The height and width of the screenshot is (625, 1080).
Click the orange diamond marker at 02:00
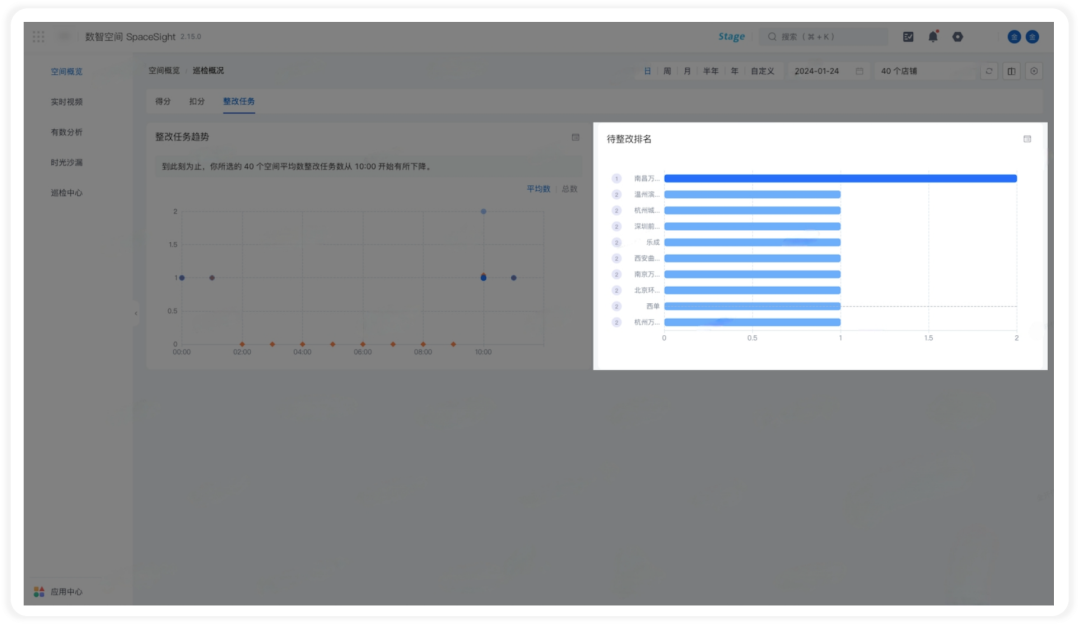click(242, 344)
